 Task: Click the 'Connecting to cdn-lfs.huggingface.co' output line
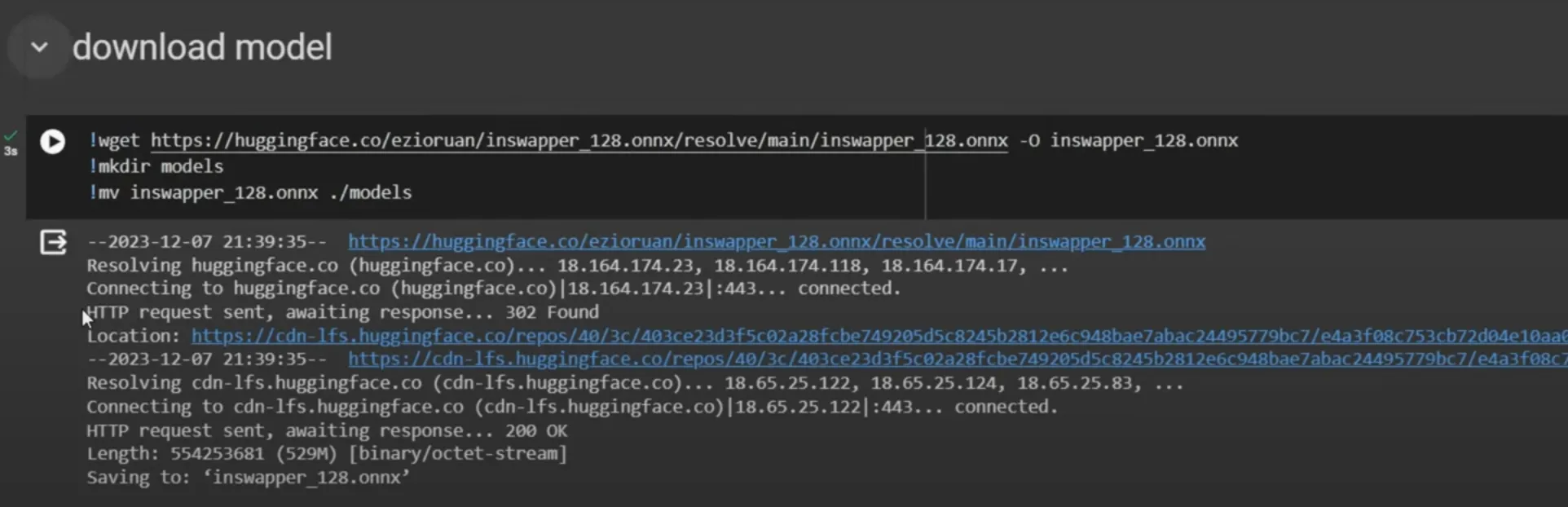coord(572,407)
